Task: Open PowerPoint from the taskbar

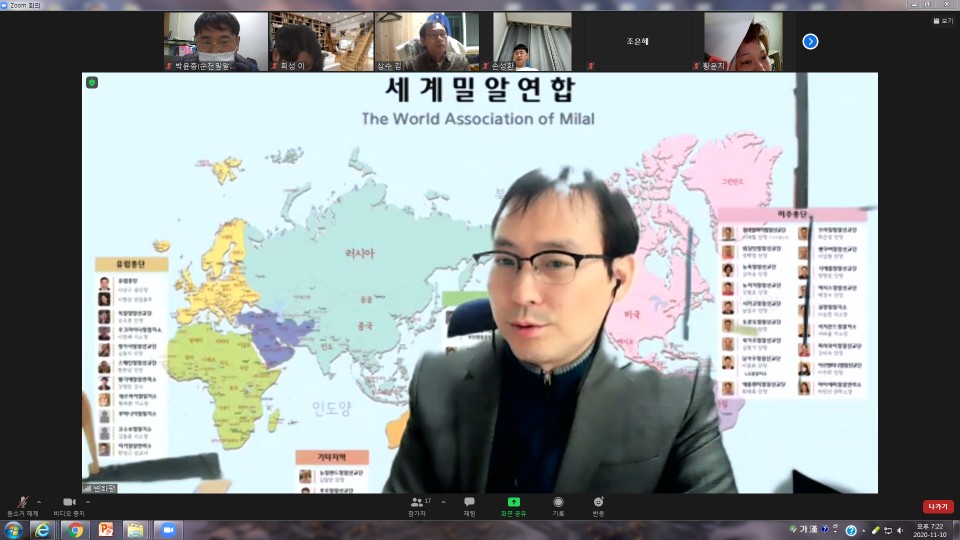Action: coord(106,530)
